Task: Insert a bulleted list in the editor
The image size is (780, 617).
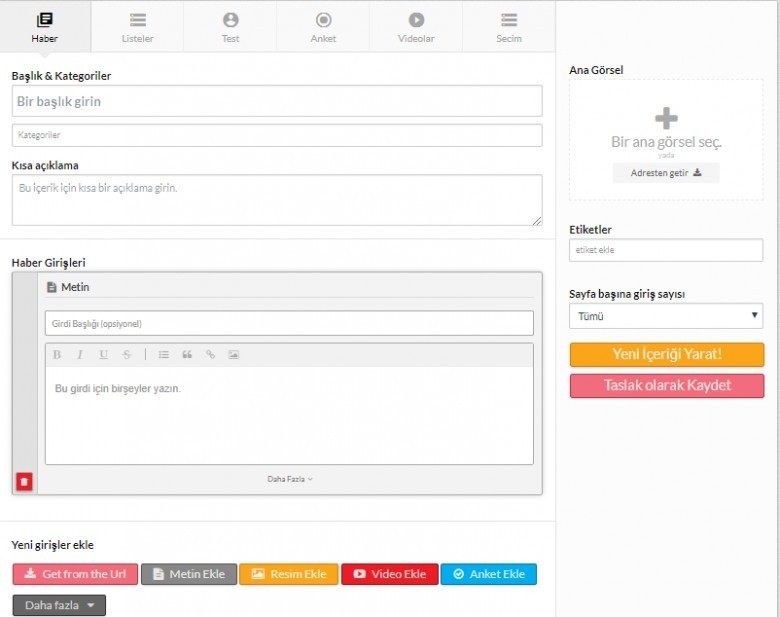Action: click(164, 355)
